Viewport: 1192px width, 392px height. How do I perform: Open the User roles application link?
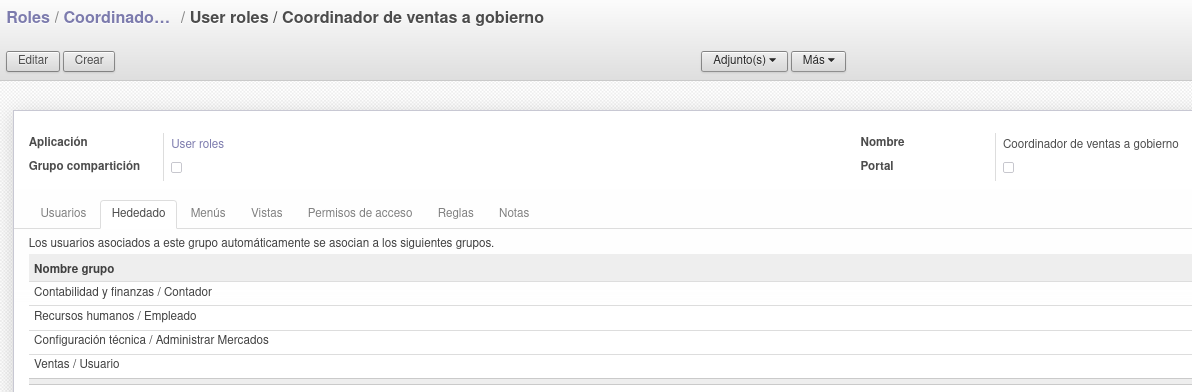(198, 144)
